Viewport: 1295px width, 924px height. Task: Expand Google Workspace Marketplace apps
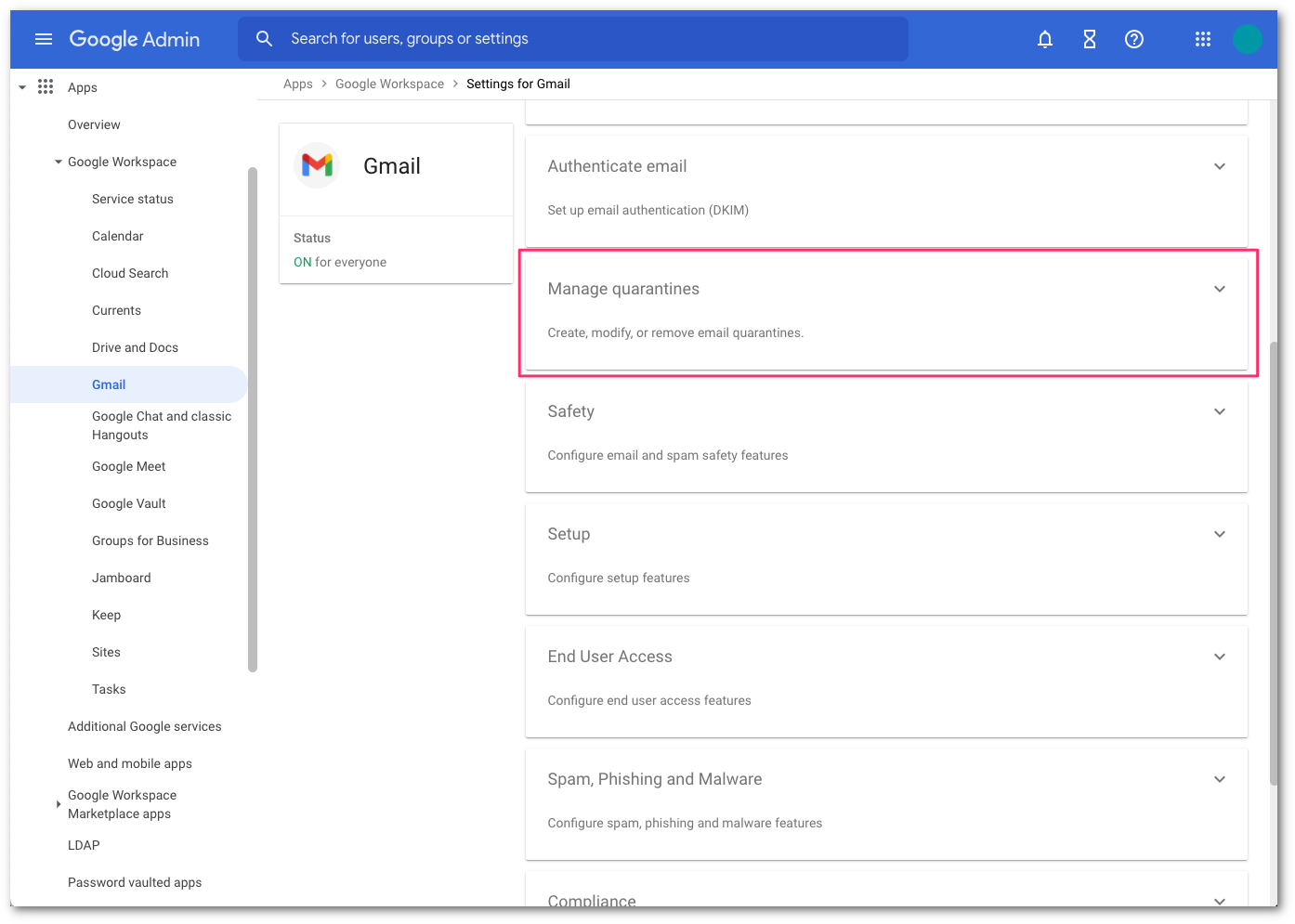58,804
